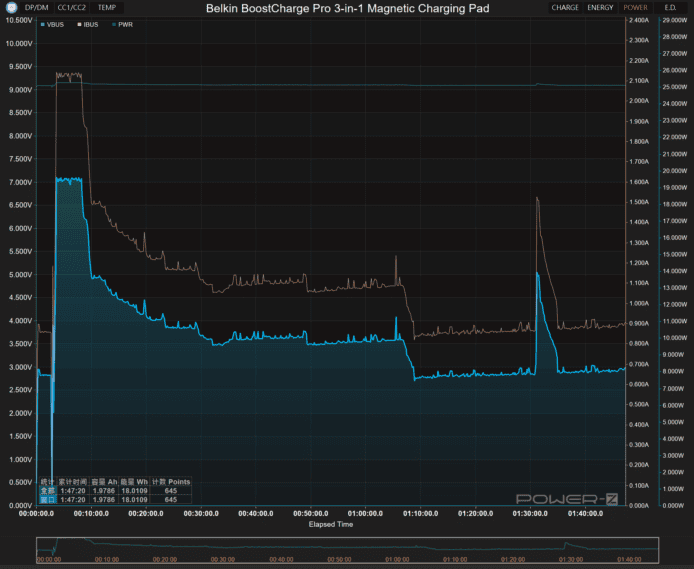This screenshot has height=569, width=694.
Task: Click the power spike near 01:30:00 on the graph
Action: coord(538,273)
